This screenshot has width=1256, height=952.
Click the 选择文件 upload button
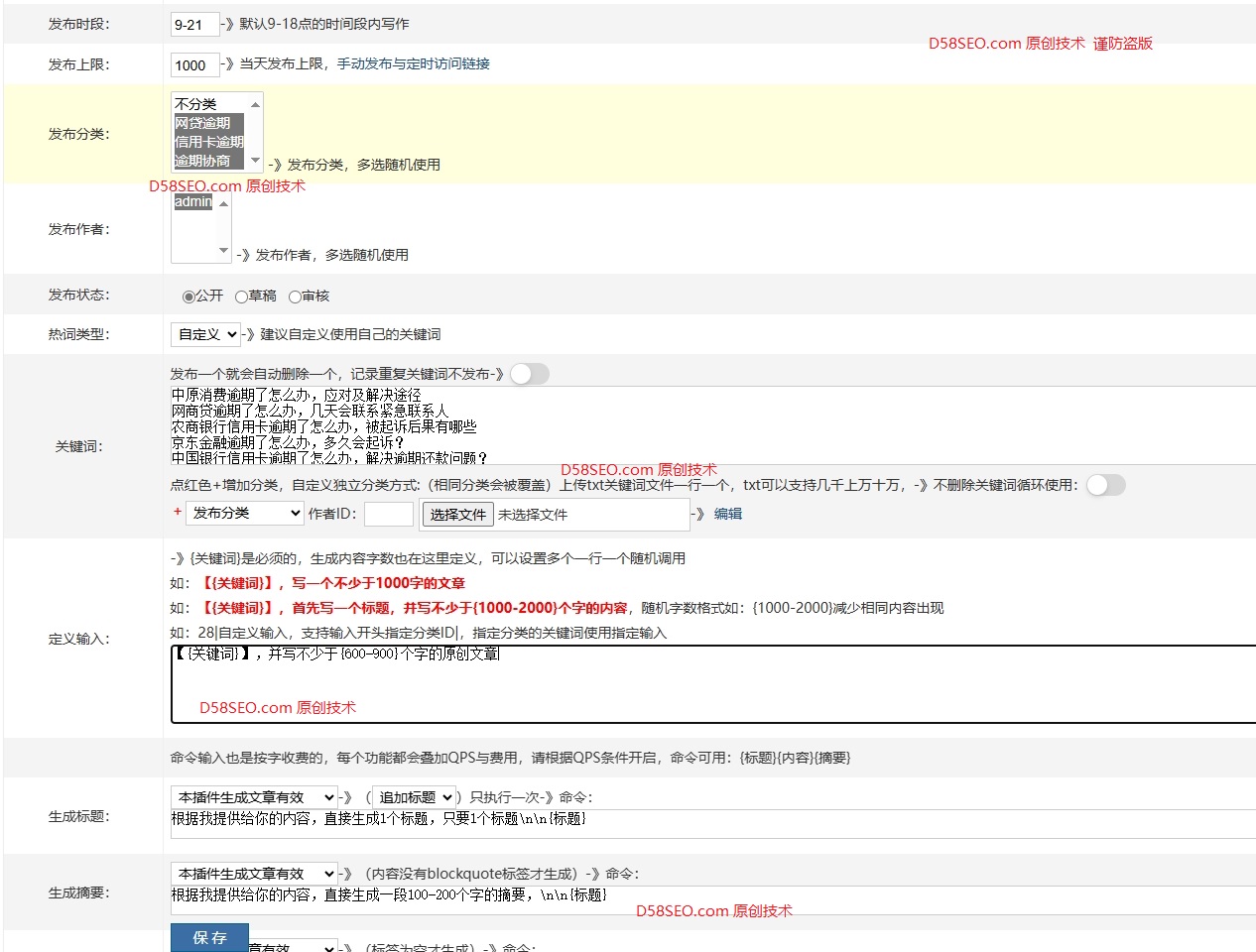pyautogui.click(x=457, y=514)
